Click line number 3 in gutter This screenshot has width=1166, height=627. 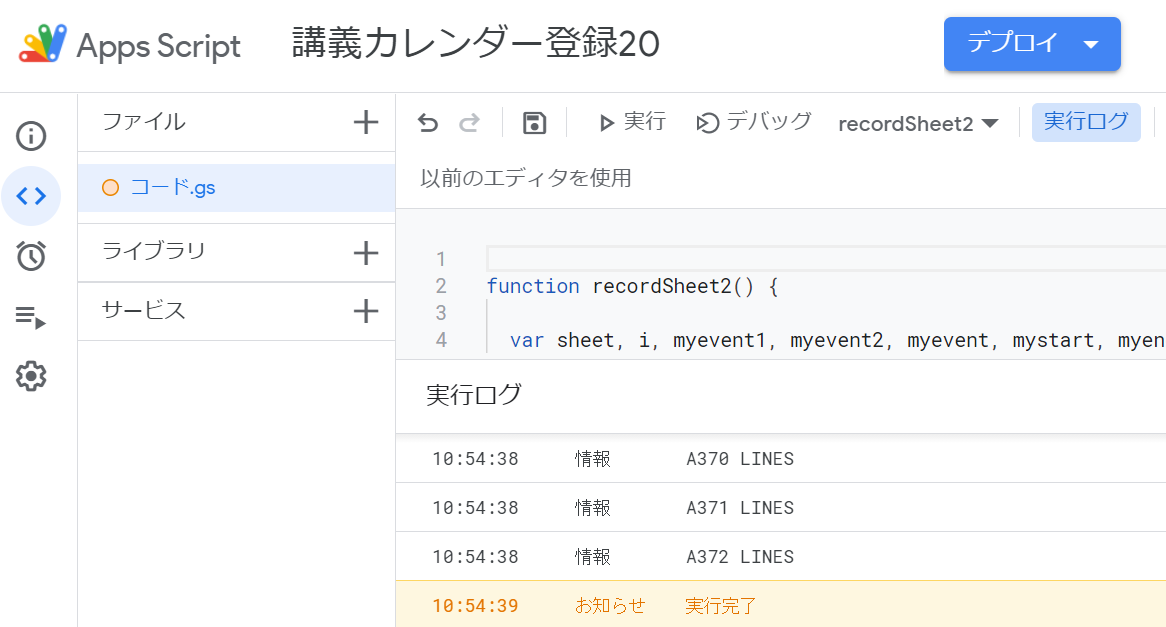[441, 313]
